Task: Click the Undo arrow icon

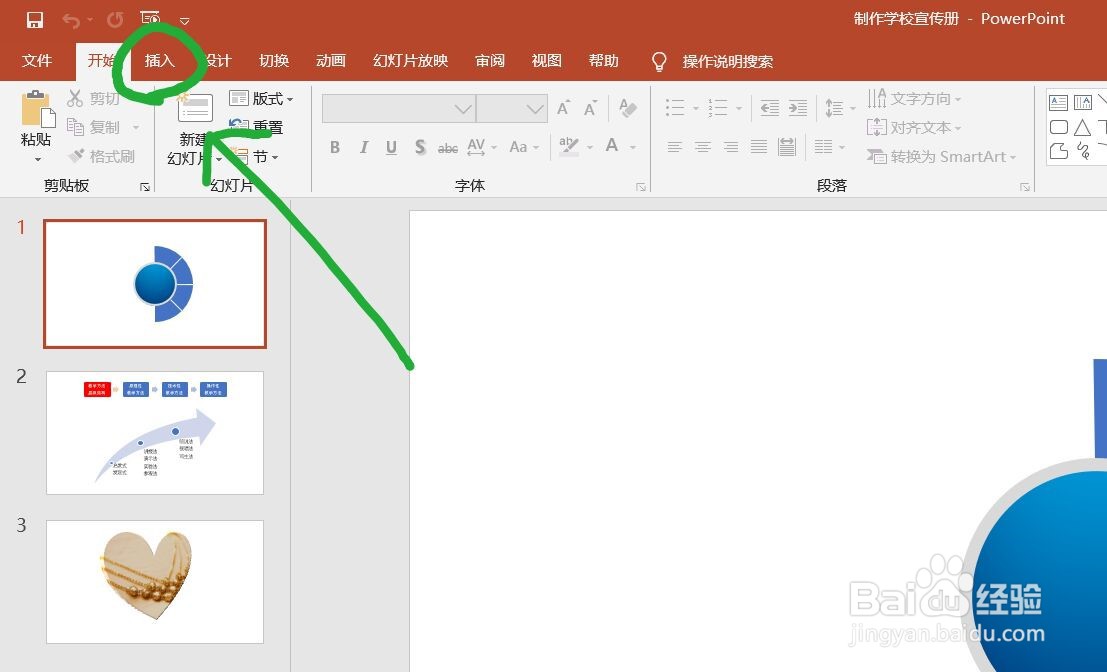Action: click(71, 20)
